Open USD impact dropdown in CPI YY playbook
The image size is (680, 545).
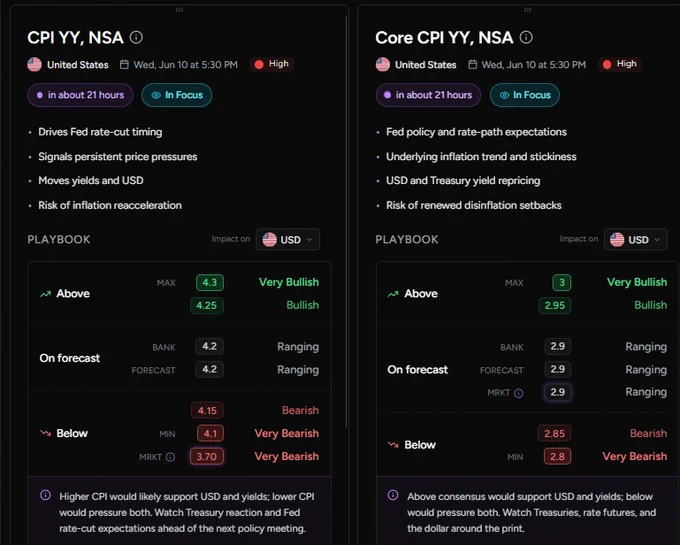click(x=288, y=239)
